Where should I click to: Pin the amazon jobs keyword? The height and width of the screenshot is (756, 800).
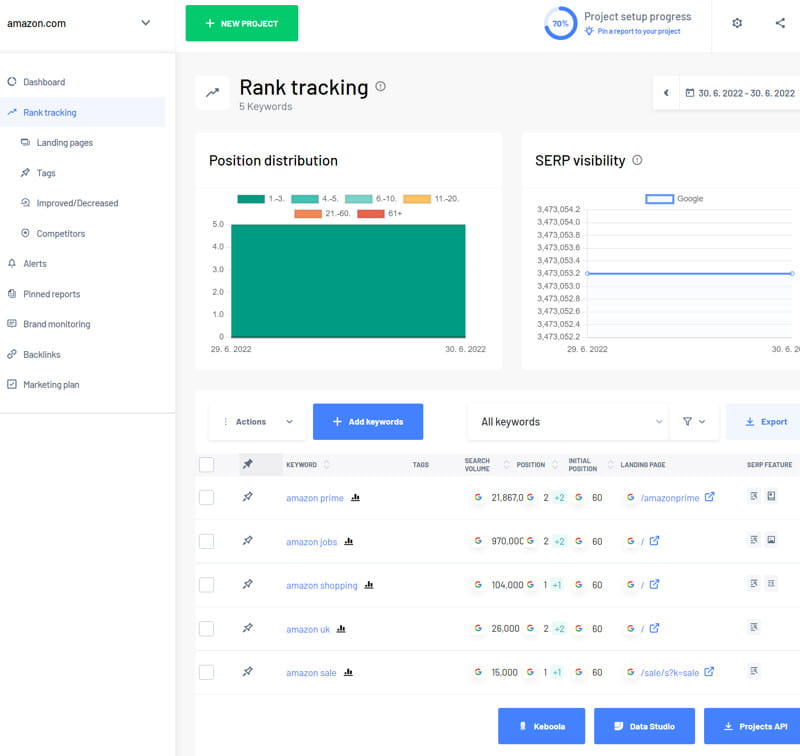click(247, 540)
